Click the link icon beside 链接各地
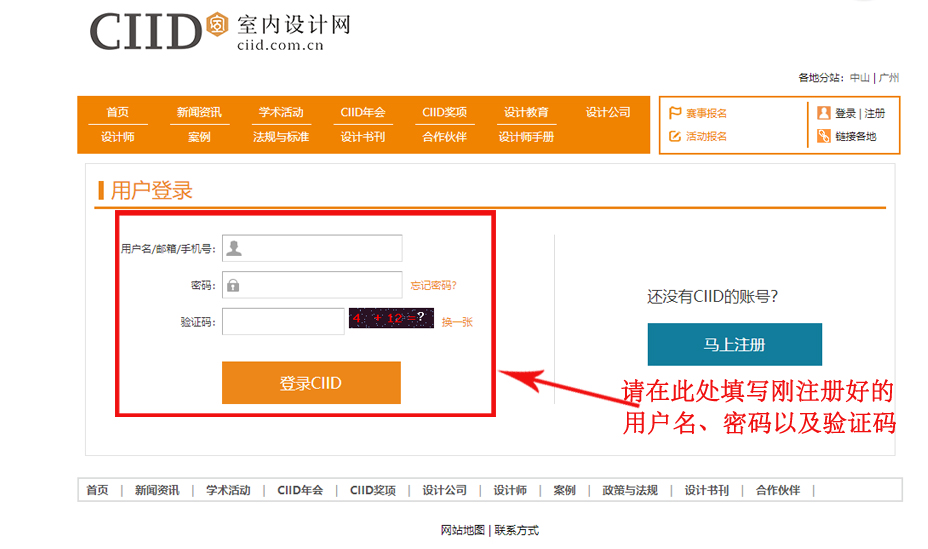 point(823,136)
